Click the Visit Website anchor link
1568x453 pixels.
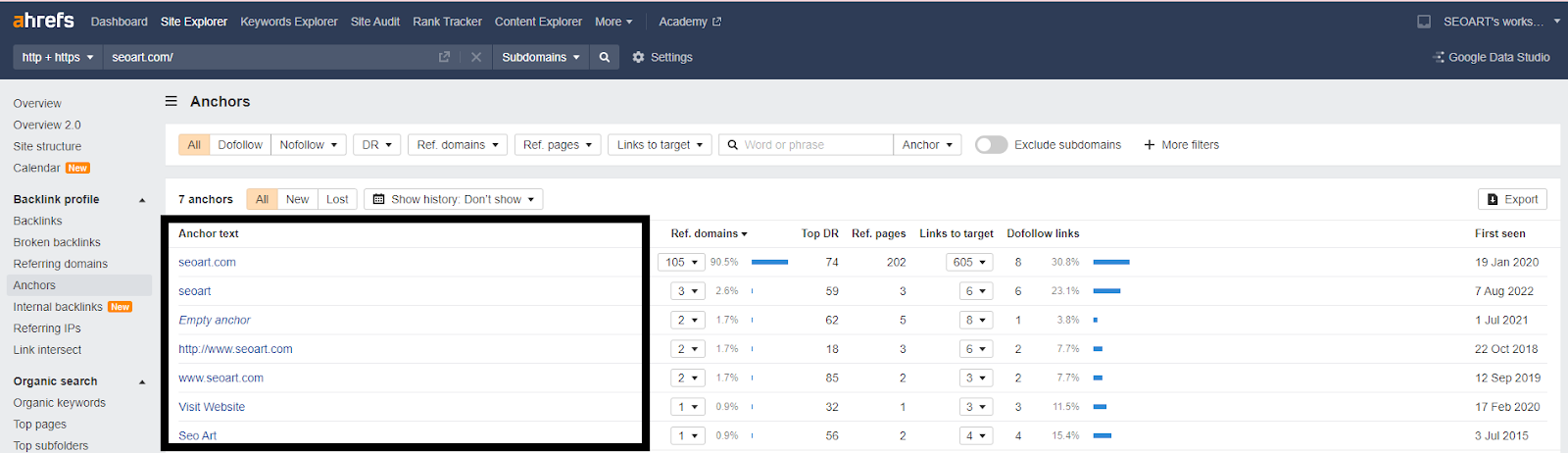click(x=212, y=407)
